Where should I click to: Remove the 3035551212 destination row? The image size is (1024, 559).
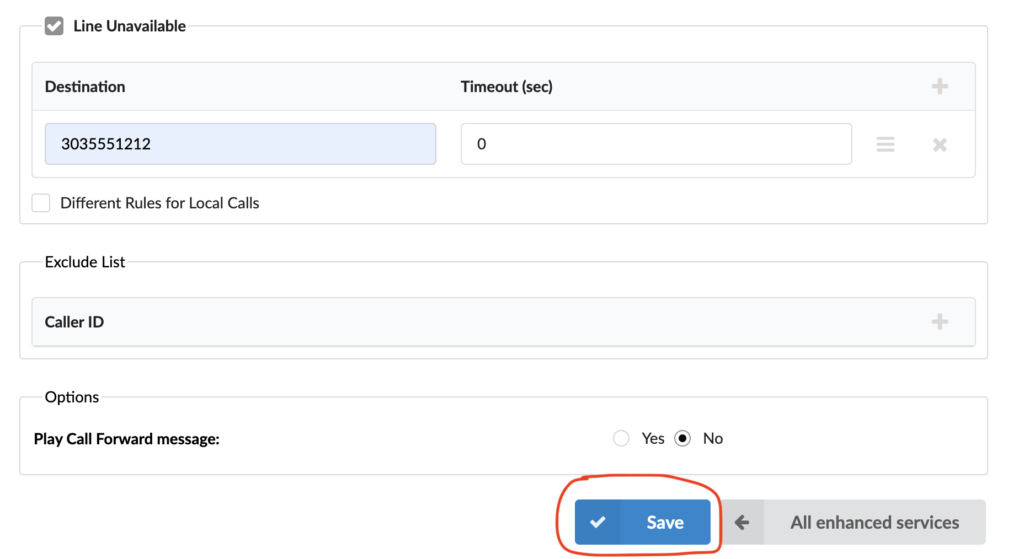pos(939,144)
